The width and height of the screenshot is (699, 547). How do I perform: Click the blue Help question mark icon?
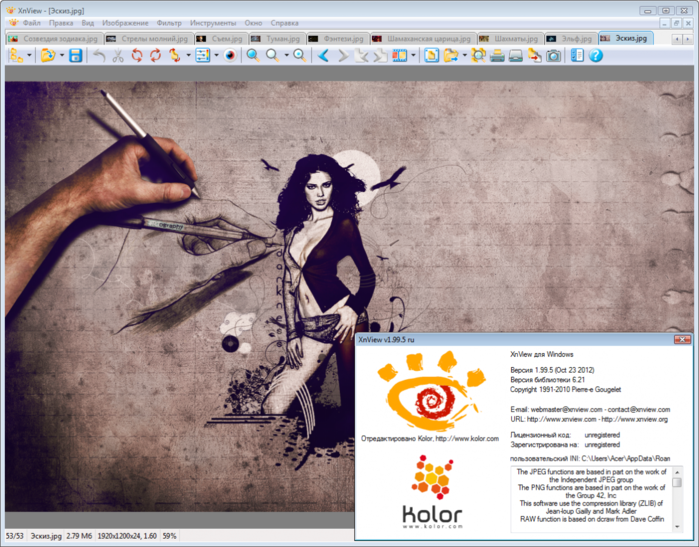click(x=596, y=56)
